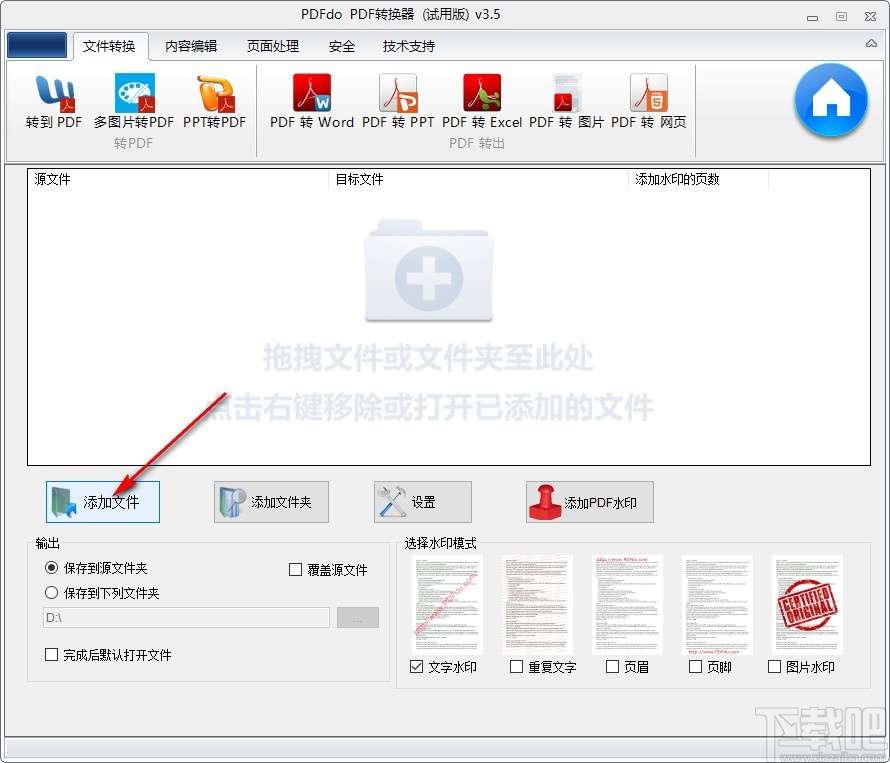This screenshot has height=763, width=890.
Task: Open the 内容编辑 tab
Action: click(191, 46)
